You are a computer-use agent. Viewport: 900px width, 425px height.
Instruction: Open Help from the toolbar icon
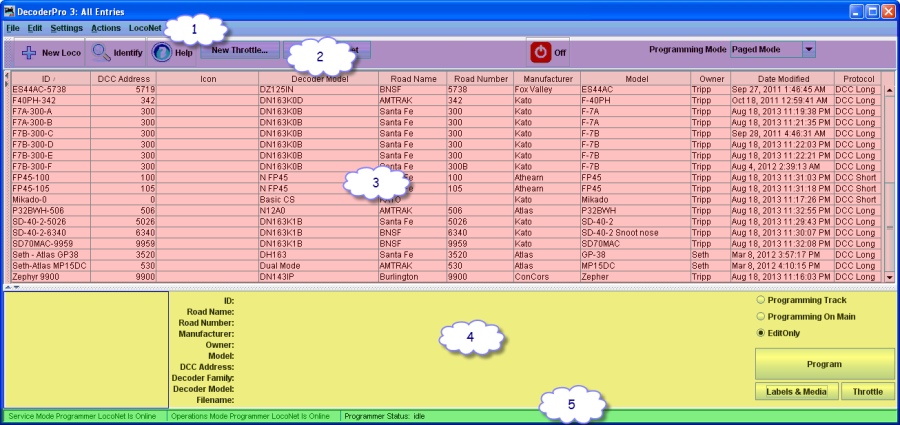[162, 51]
